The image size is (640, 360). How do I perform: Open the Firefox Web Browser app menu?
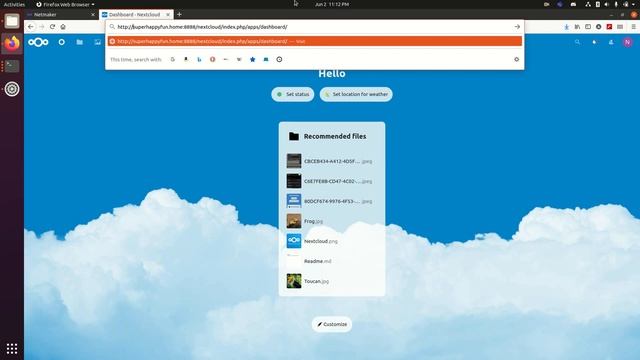point(65,4)
